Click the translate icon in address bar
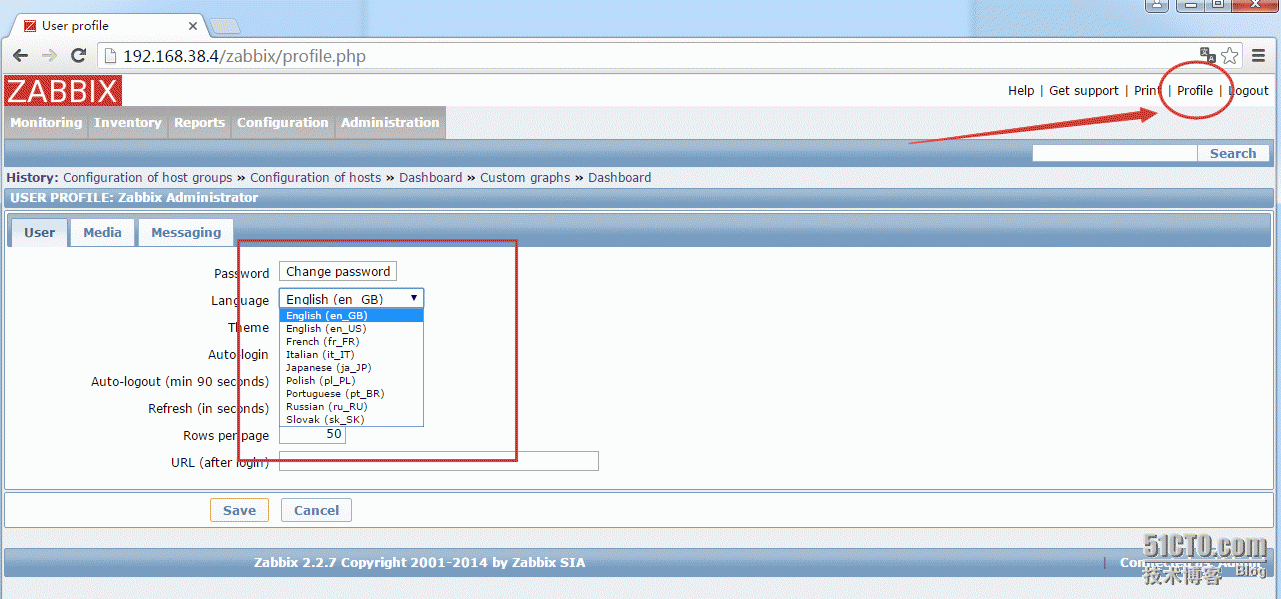1281x599 pixels. pyautogui.click(x=1208, y=55)
